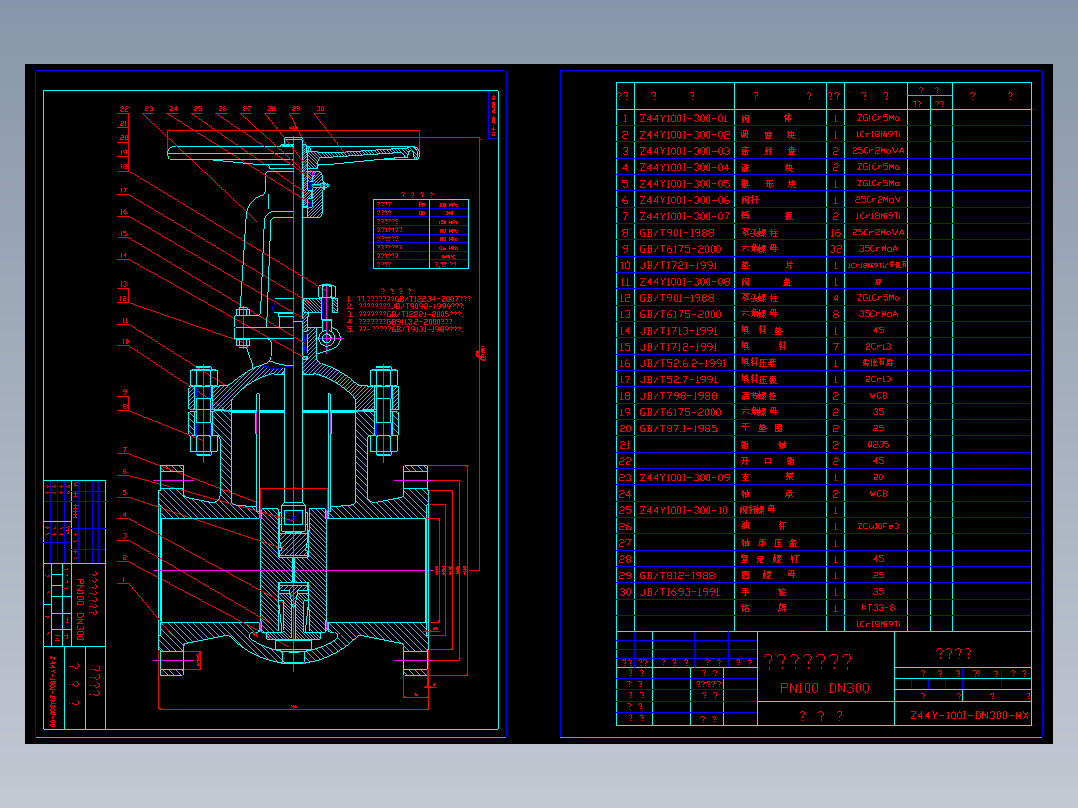Select the text Z44Y100I-300-08
Image resolution: width=1078 pixels, height=808 pixels.
[x=684, y=282]
